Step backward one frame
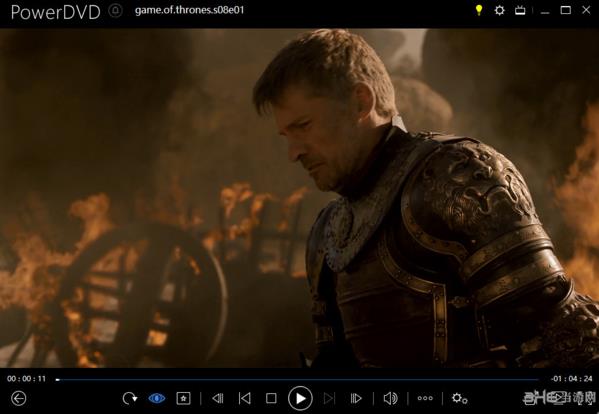Viewport: 599px width, 414px height. (218, 398)
